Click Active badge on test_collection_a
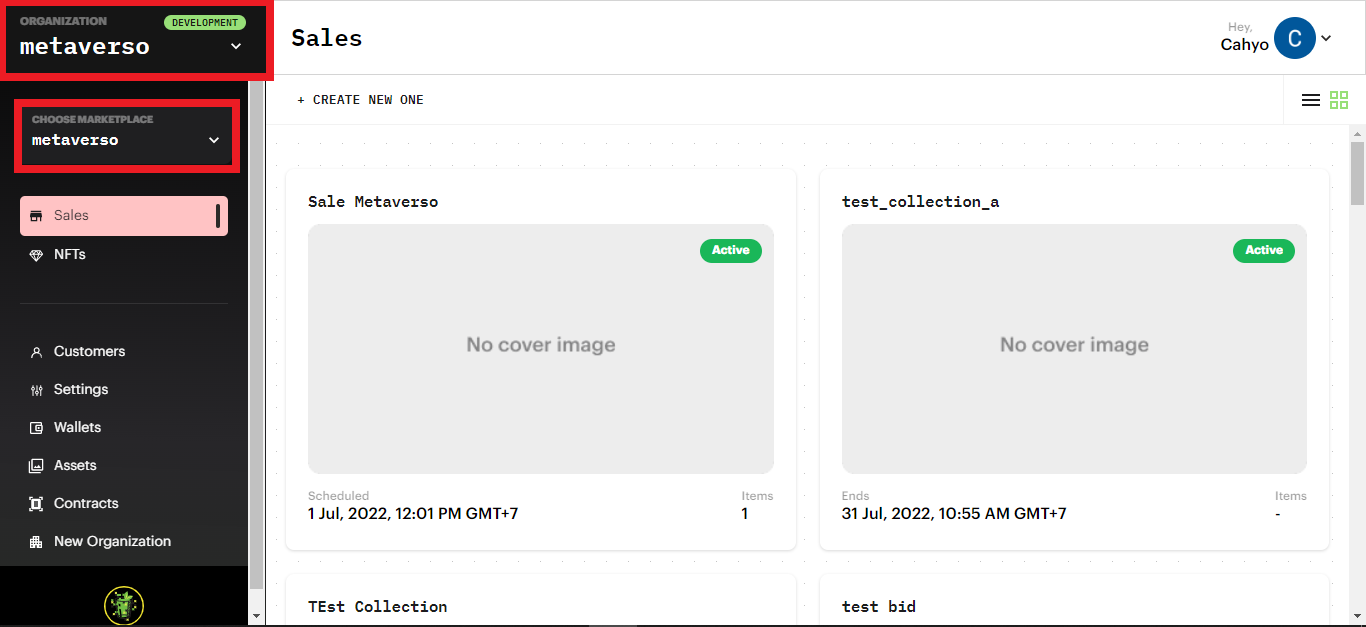The width and height of the screenshot is (1366, 627). click(1264, 251)
